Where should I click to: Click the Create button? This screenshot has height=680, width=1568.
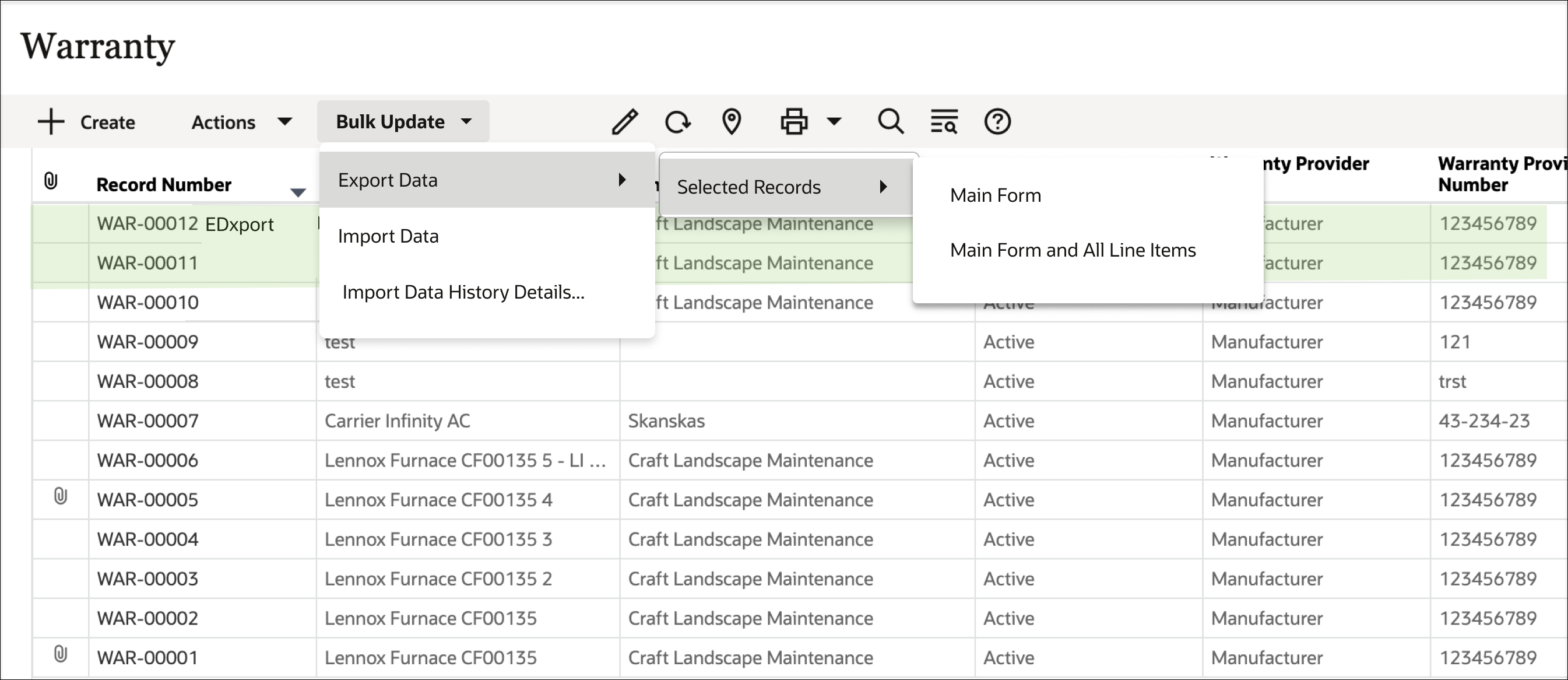[87, 122]
